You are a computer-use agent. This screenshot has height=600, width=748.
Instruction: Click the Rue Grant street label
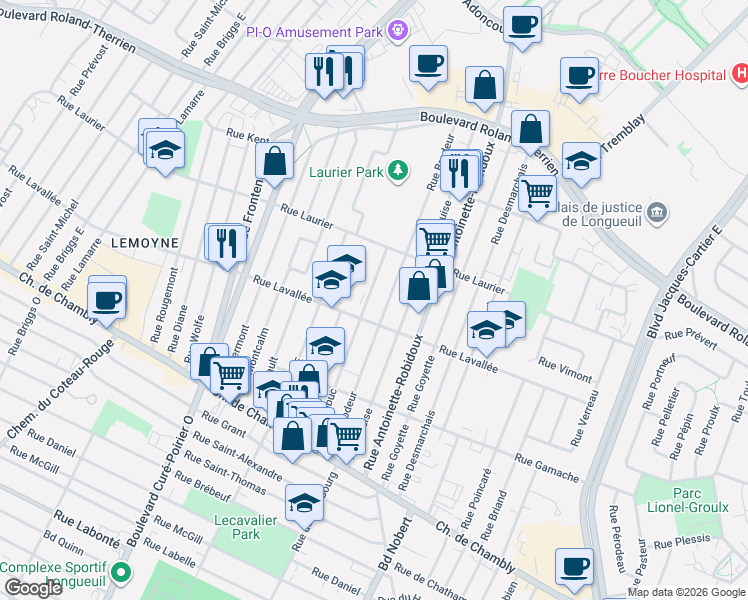tap(223, 424)
